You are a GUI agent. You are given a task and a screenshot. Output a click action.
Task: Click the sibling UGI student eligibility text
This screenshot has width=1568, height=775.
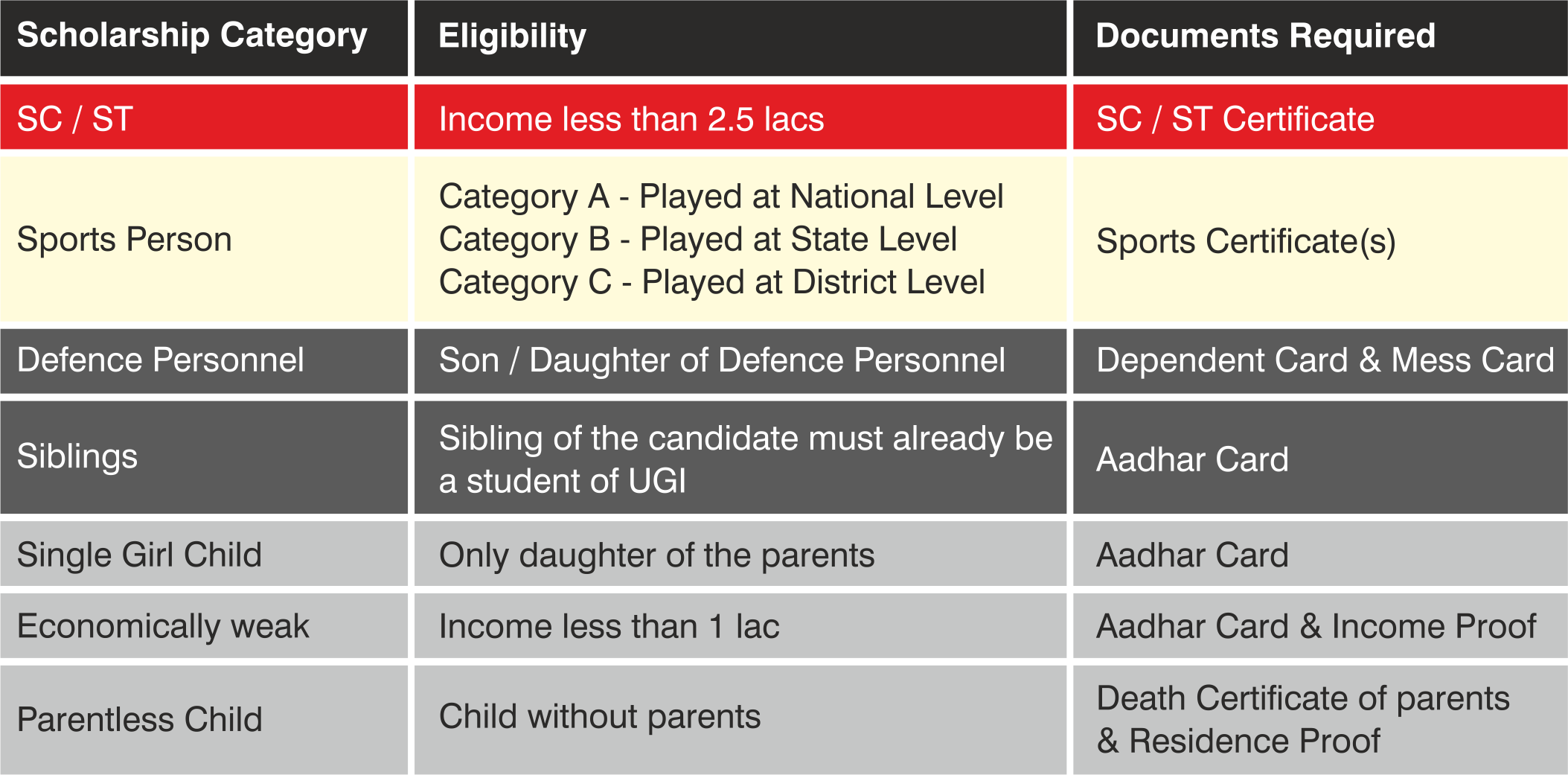pyautogui.click(x=746, y=459)
